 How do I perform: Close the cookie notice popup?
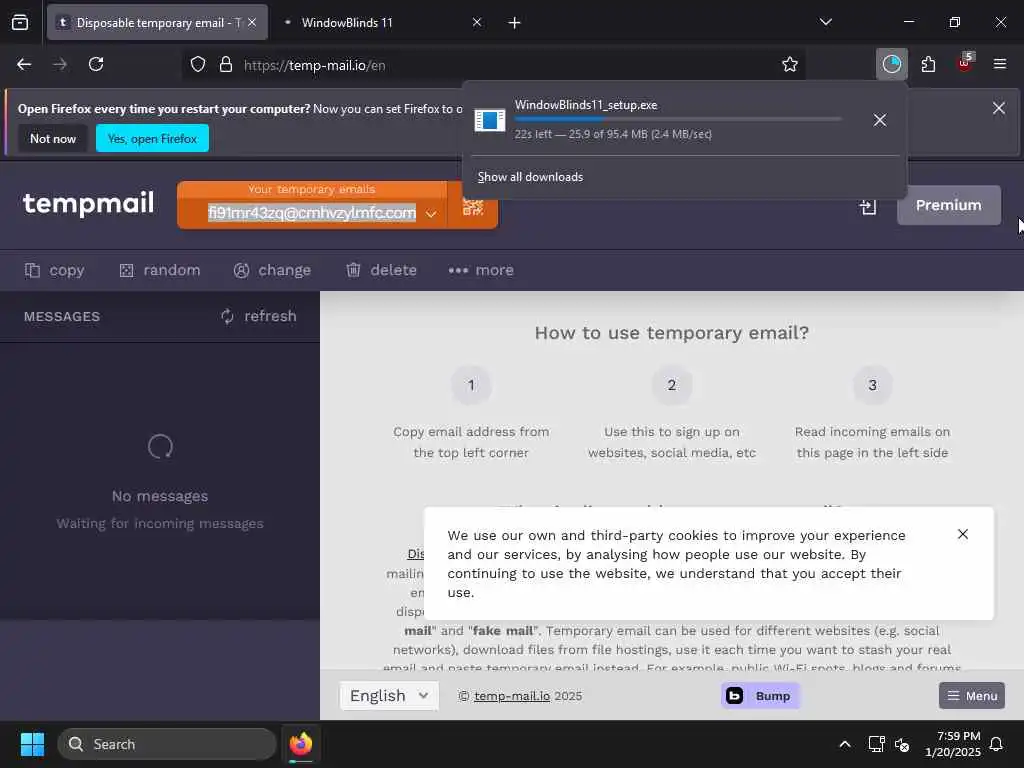coord(963,534)
